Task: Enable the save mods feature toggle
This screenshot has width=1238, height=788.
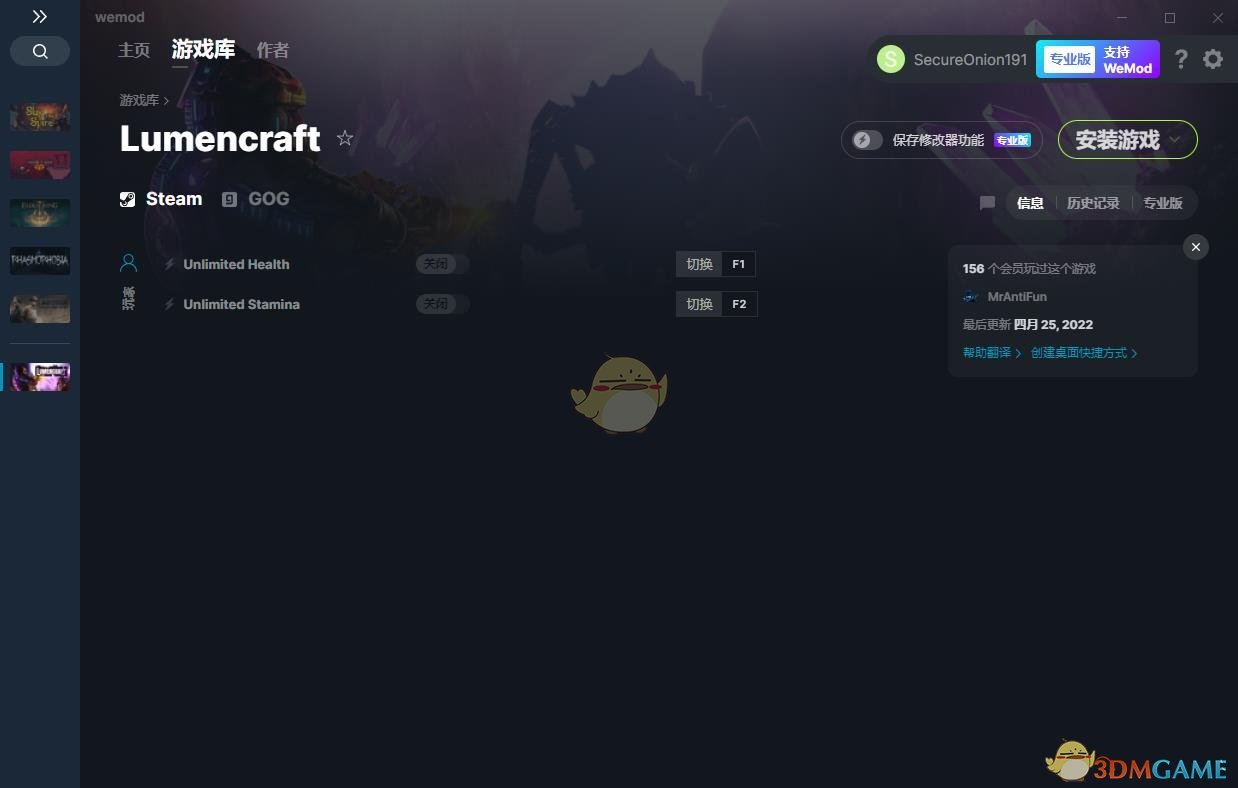Action: click(867, 140)
